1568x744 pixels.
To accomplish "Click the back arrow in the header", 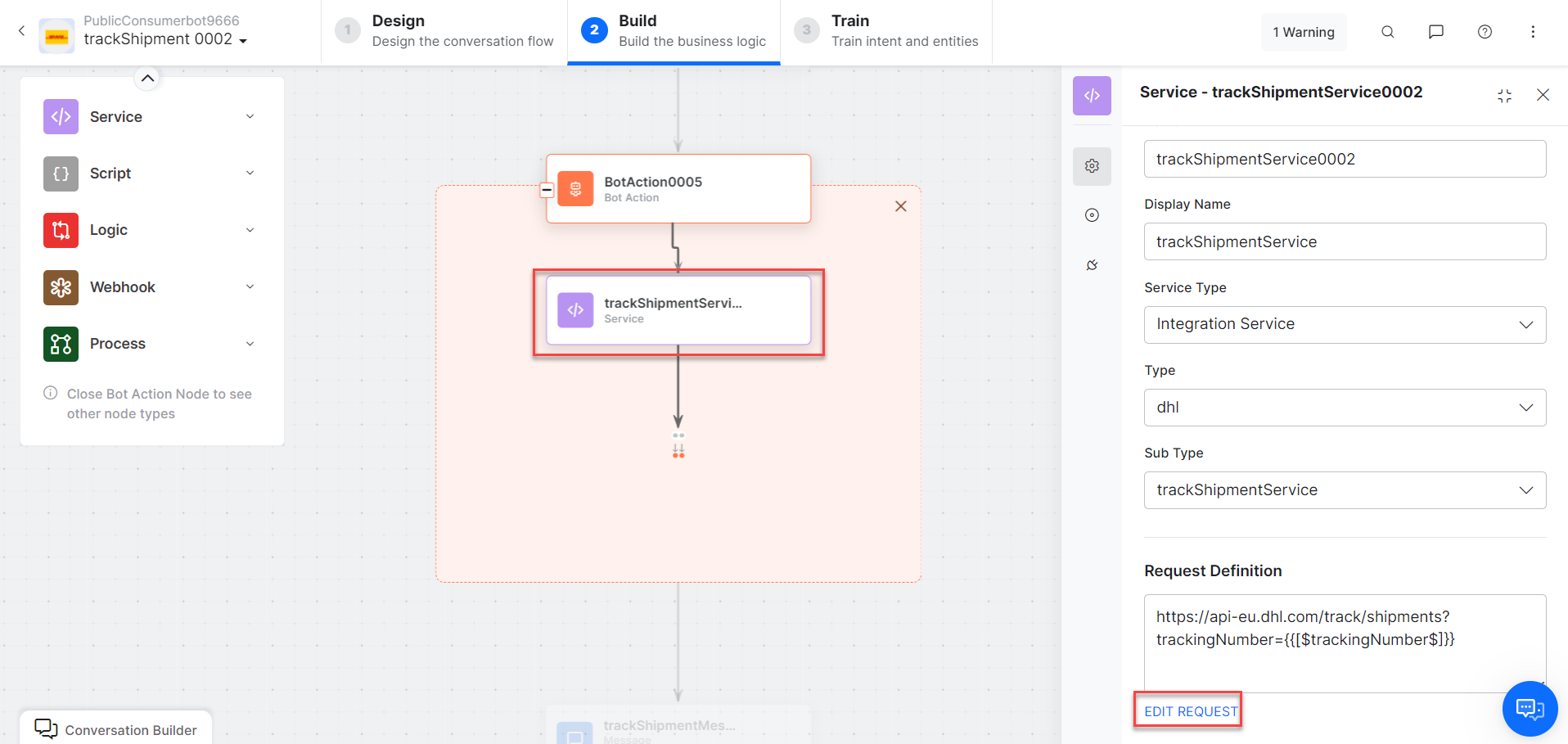I will [x=22, y=31].
